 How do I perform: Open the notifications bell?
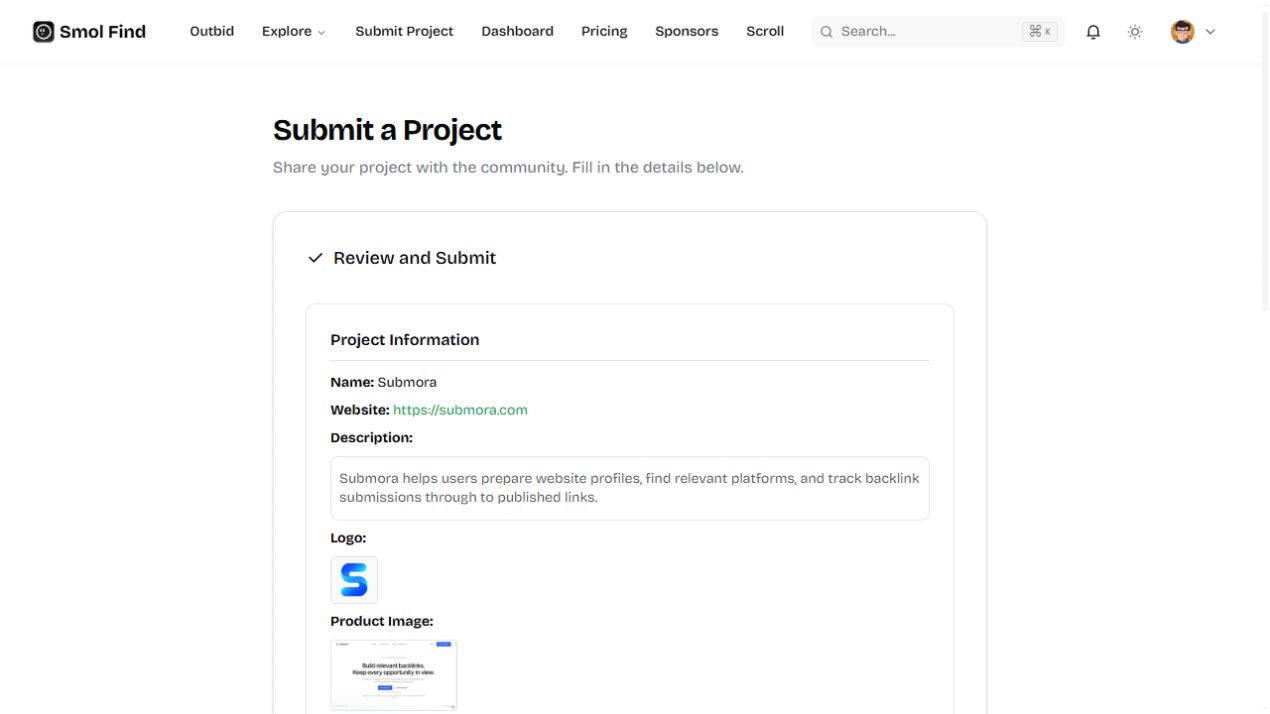pyautogui.click(x=1093, y=32)
